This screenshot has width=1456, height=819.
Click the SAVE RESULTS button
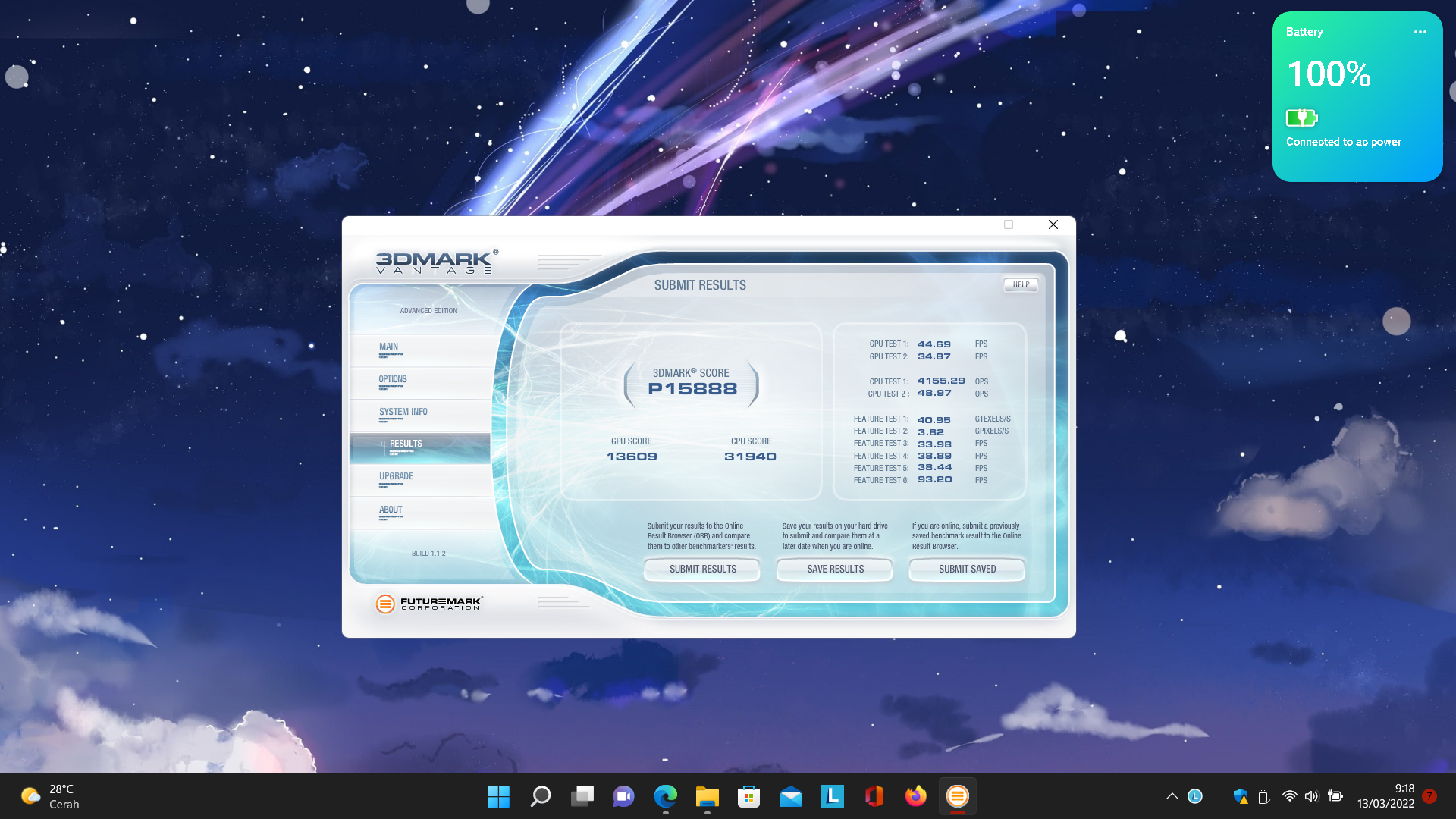coord(835,570)
